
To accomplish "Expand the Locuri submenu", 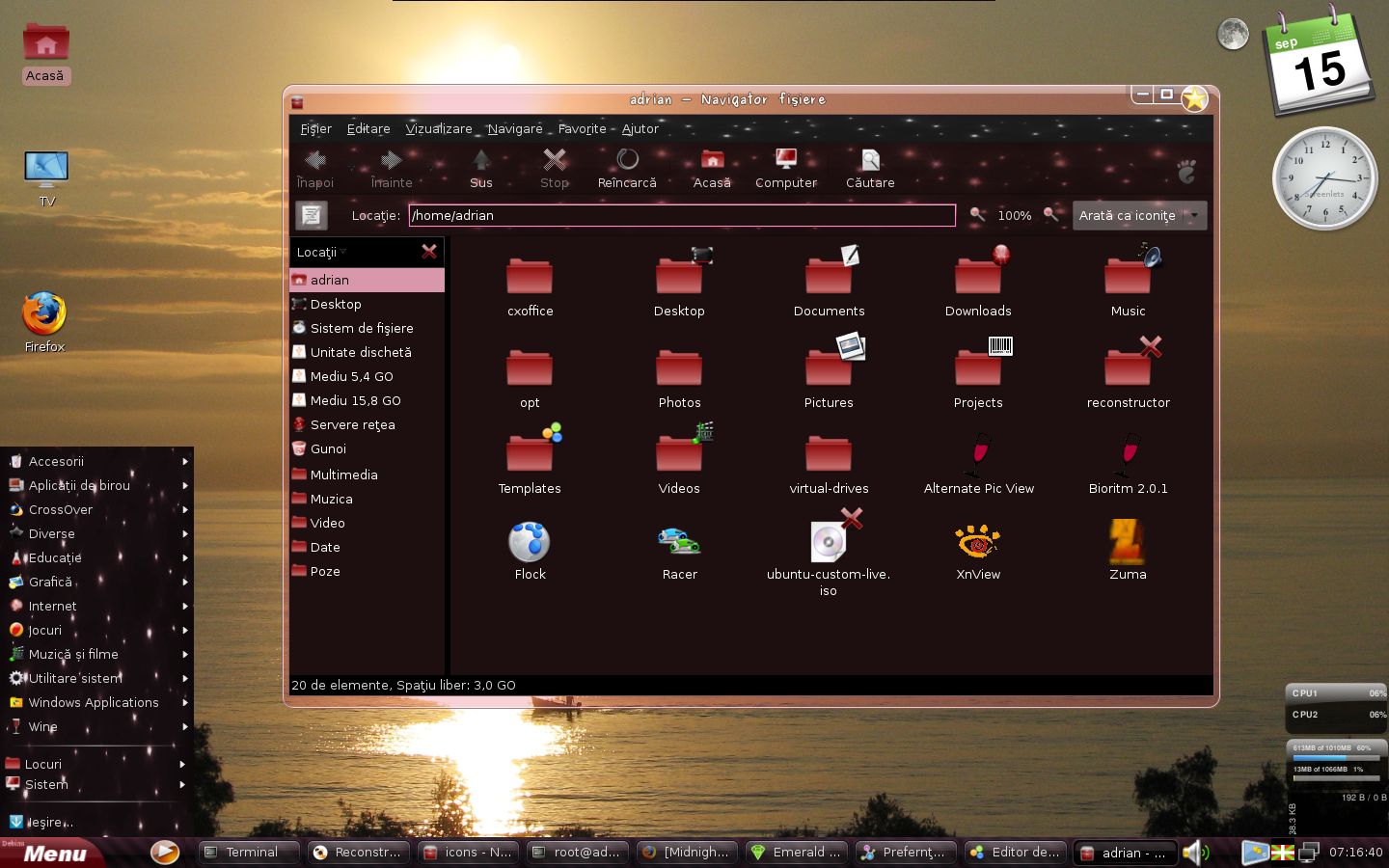I will point(96,764).
